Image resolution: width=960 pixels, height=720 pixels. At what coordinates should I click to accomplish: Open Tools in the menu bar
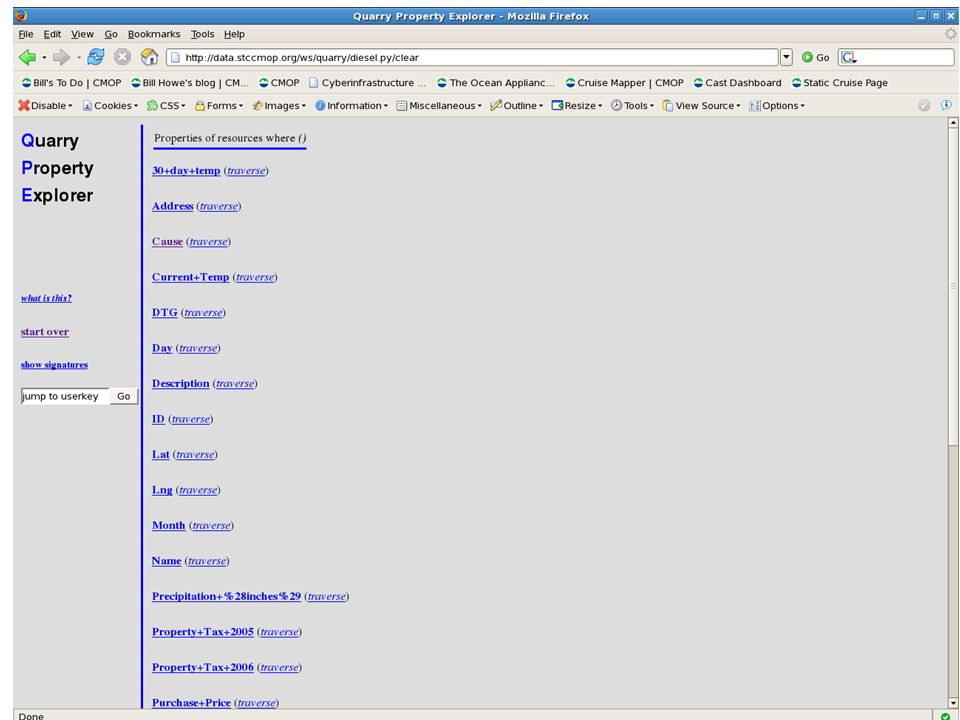202,34
